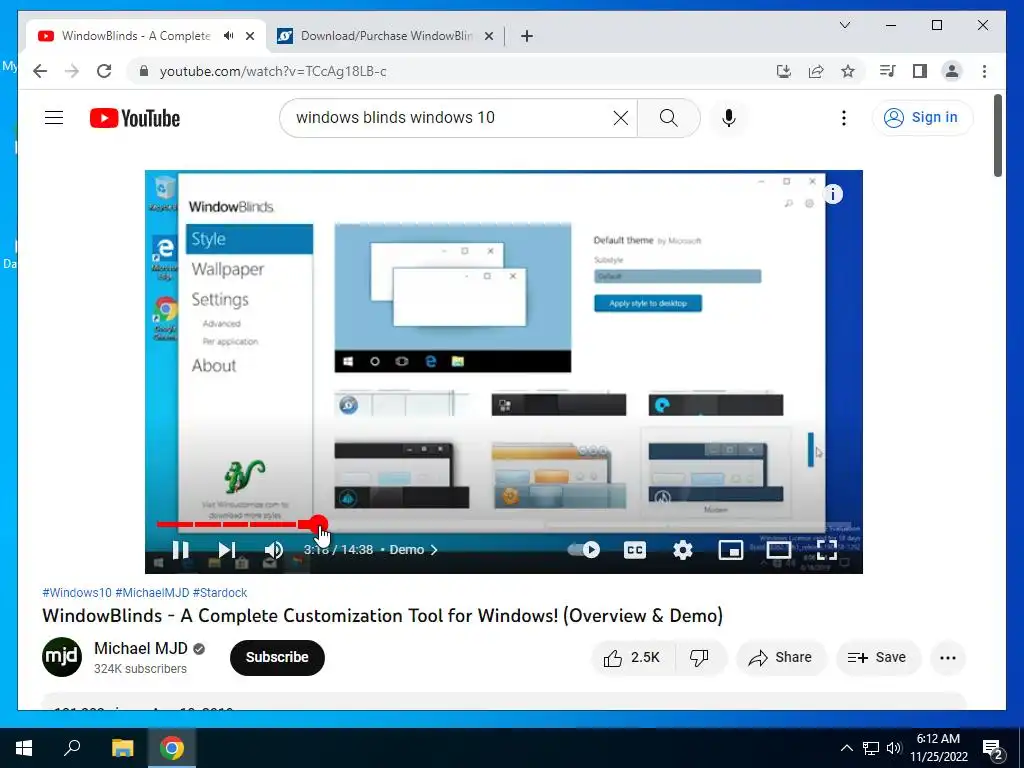Open the Michael MJD channel avatar
Viewport: 1024px width, 768px height.
[x=62, y=657]
